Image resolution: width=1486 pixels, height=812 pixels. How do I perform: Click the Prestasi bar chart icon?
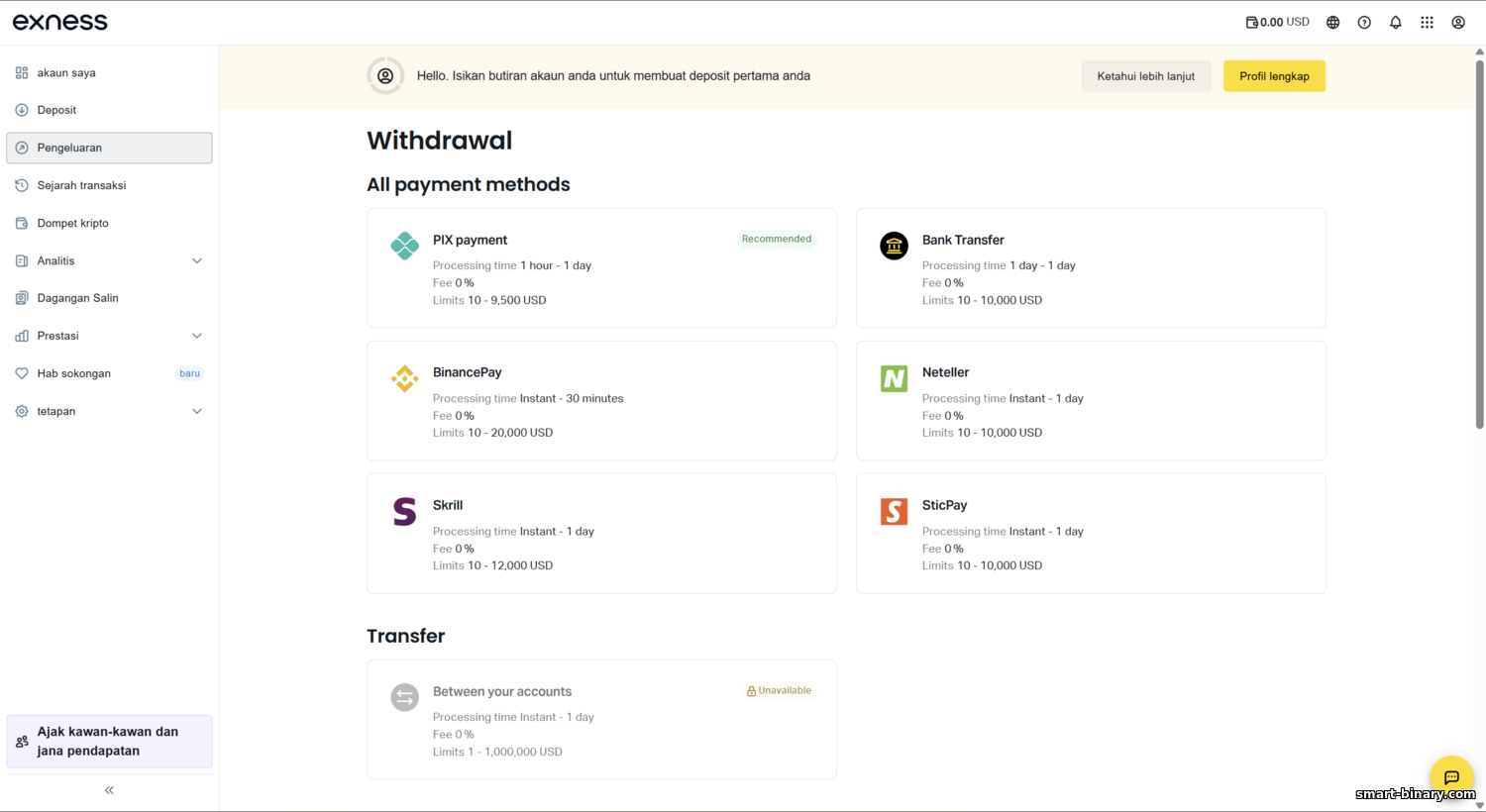click(22, 336)
